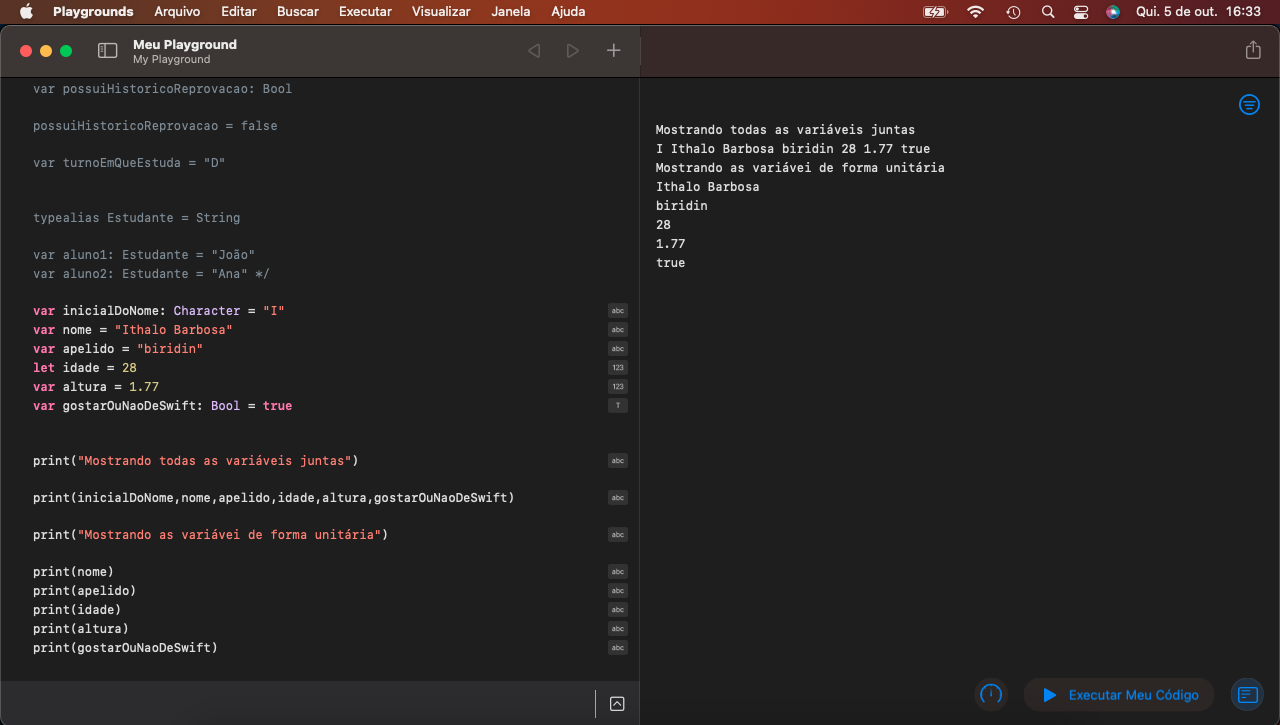The width and height of the screenshot is (1280, 725).
Task: Place cursor in 'var nome = "Ithalo Barbosa"' line
Action: (133, 330)
